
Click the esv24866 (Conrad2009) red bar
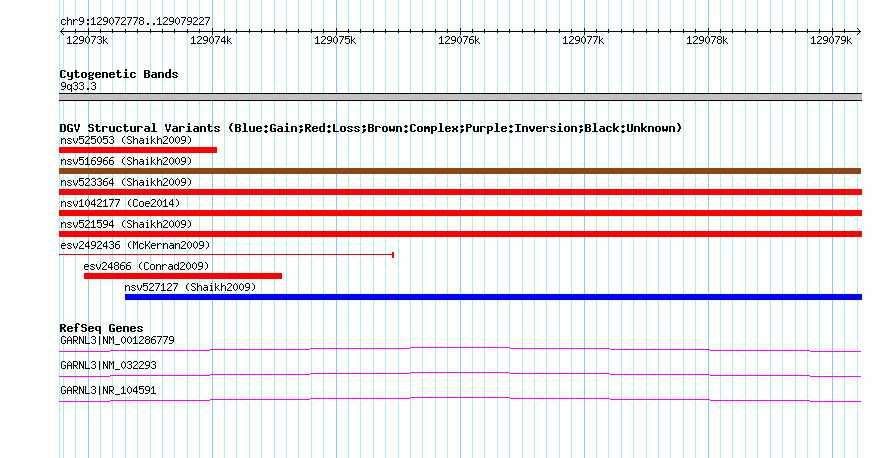tap(183, 276)
